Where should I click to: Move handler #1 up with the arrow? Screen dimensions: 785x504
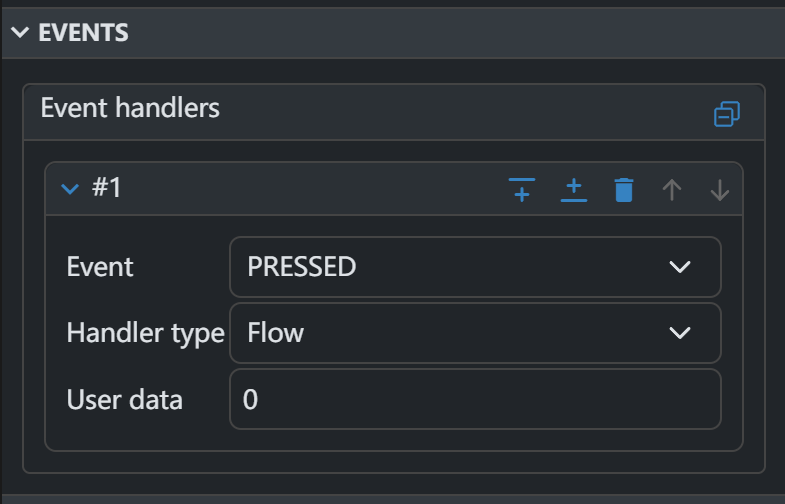[x=672, y=189]
